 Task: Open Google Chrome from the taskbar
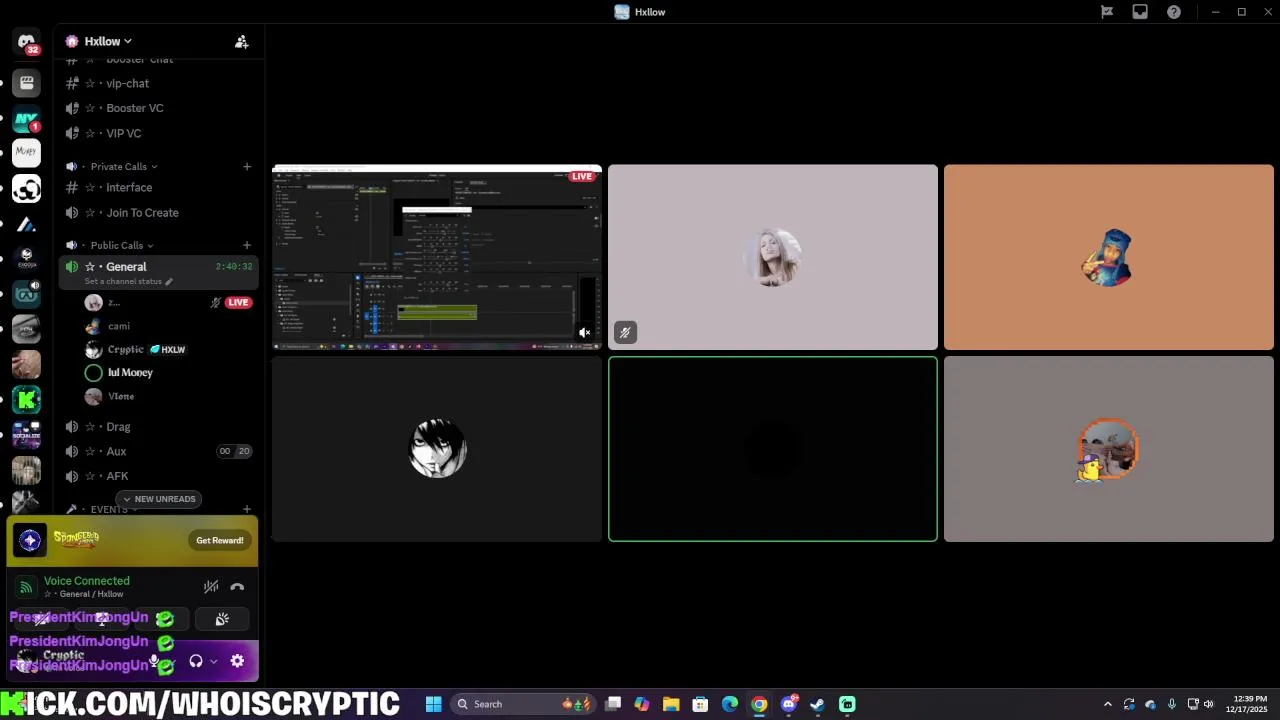point(759,704)
